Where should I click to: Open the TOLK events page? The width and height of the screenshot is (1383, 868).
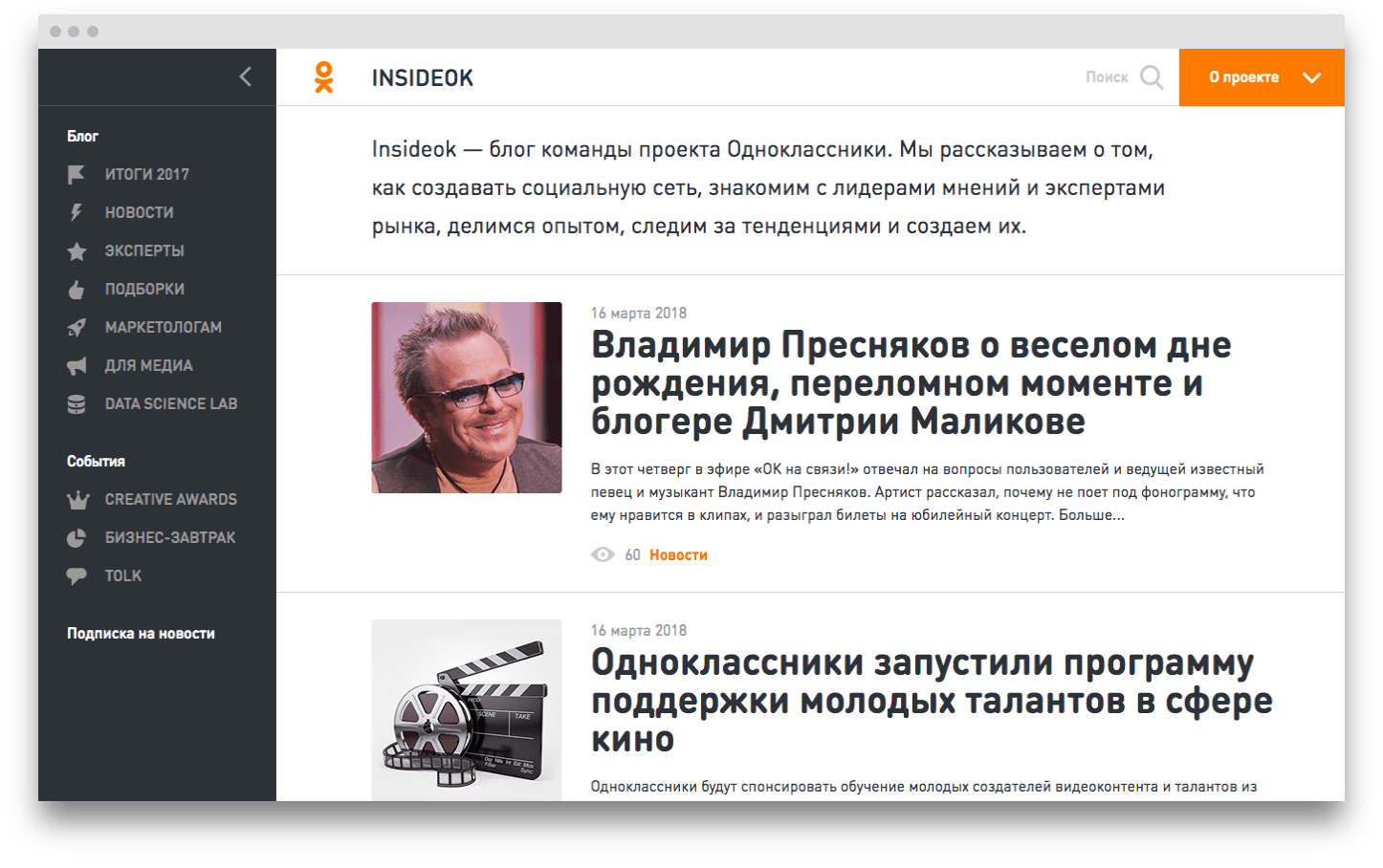(x=123, y=575)
